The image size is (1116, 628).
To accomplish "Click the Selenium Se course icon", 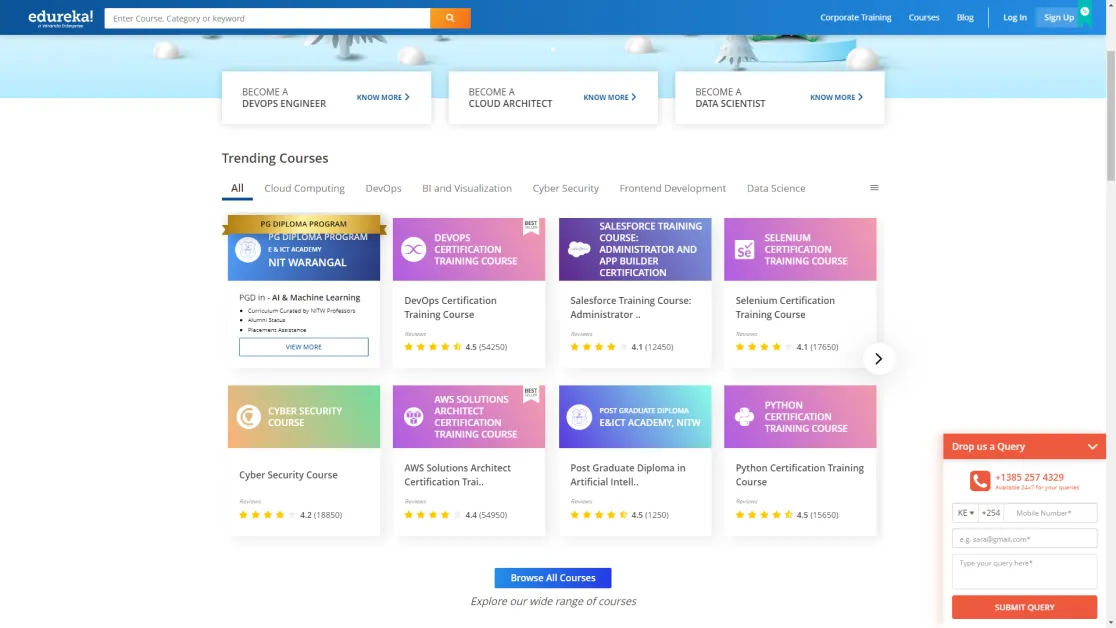I will [x=744, y=249].
